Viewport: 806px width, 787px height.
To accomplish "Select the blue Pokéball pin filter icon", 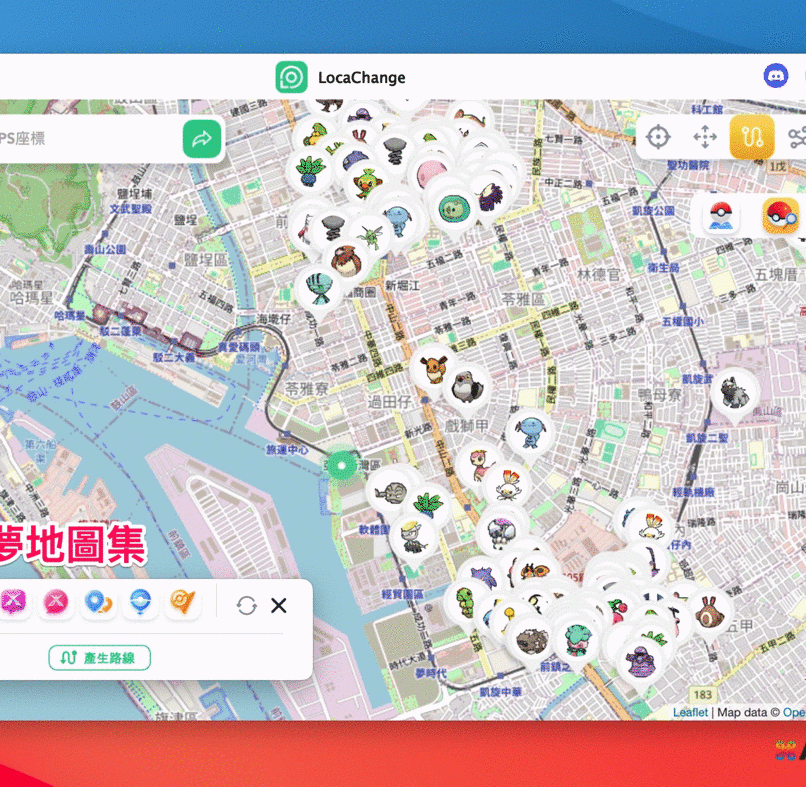I will click(140, 603).
